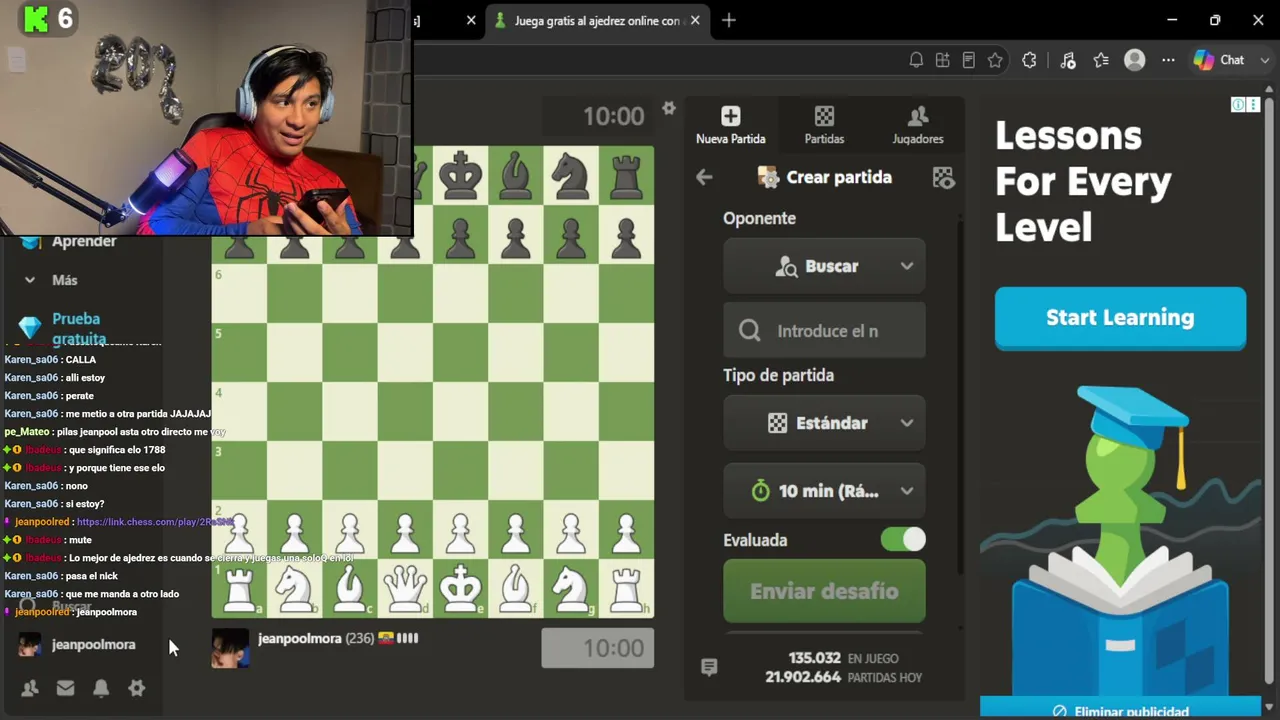Open the Oponente Buscar dropdown
The image size is (1280, 720).
pos(824,266)
